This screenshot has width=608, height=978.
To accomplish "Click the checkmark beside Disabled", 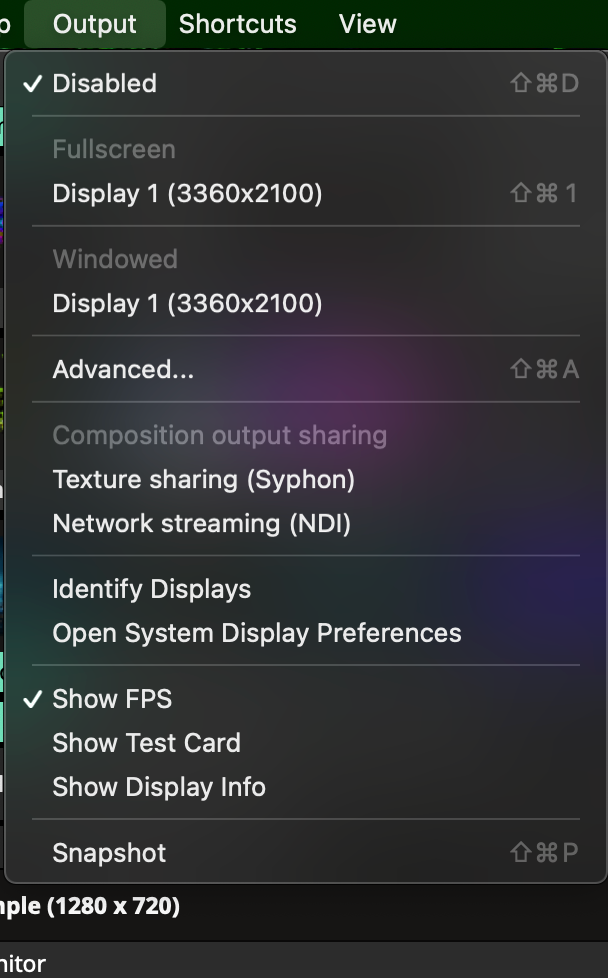I will pos(33,84).
